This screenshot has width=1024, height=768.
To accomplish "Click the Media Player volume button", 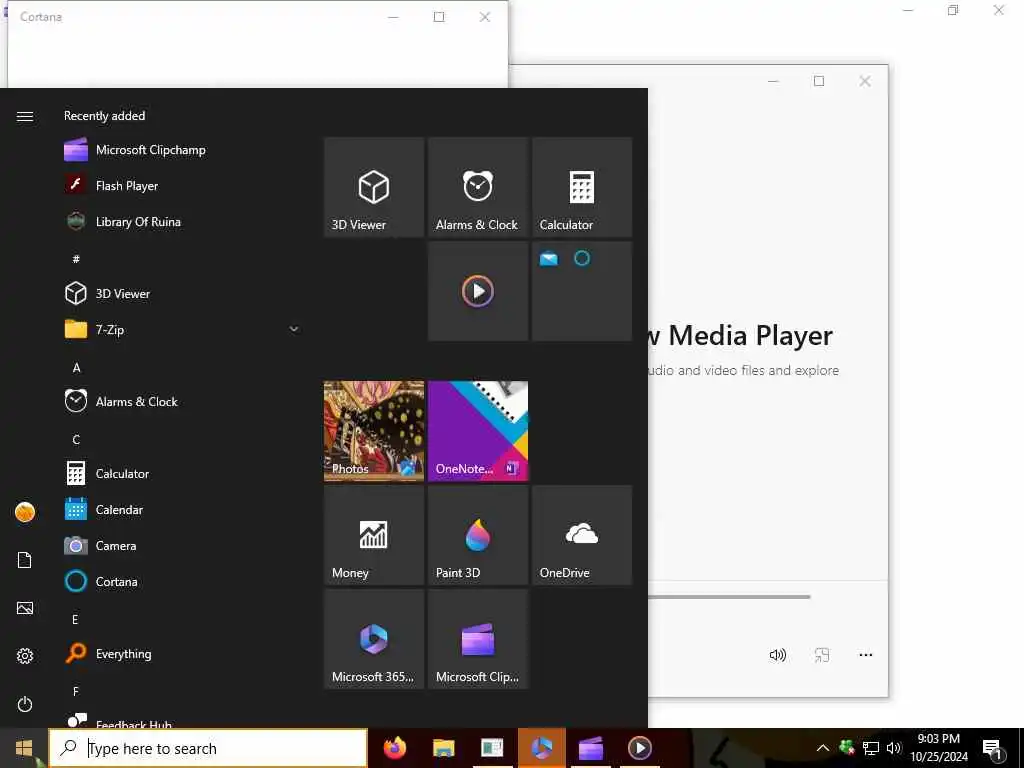I will pos(777,655).
